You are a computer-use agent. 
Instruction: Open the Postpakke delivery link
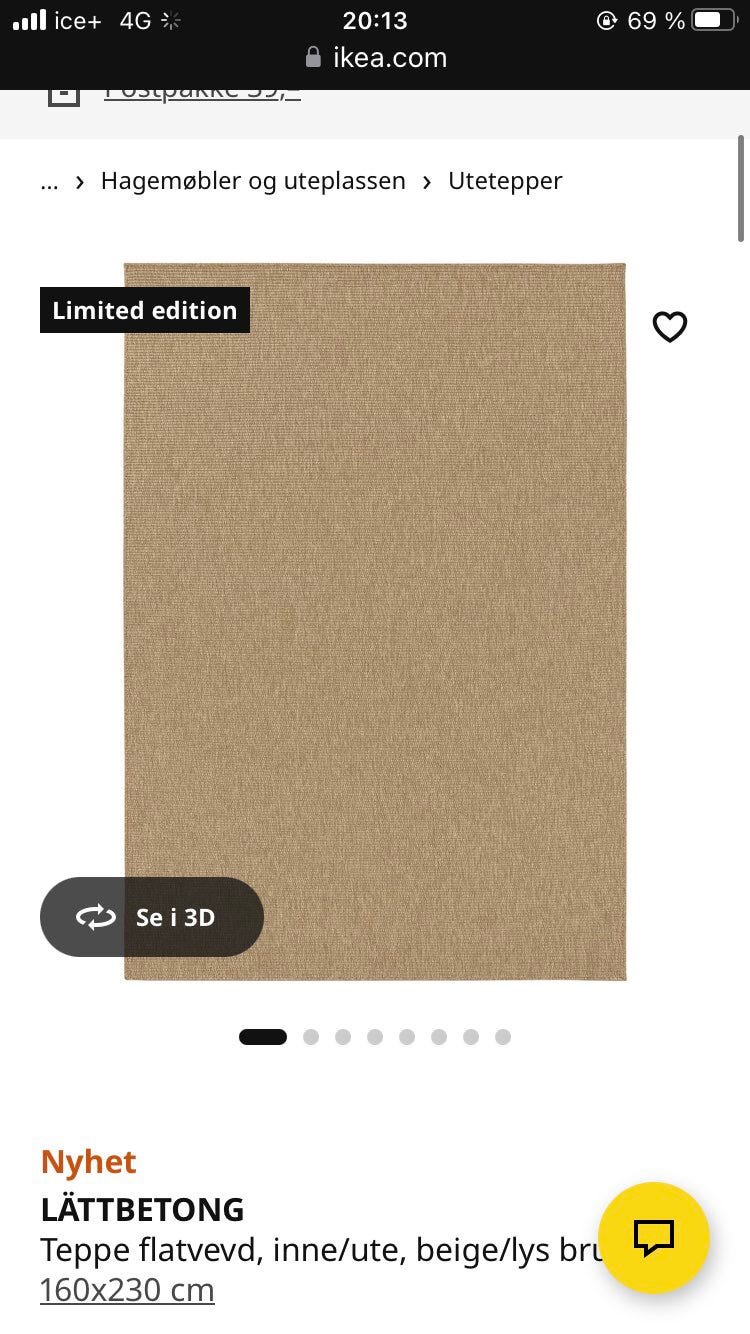(x=202, y=95)
